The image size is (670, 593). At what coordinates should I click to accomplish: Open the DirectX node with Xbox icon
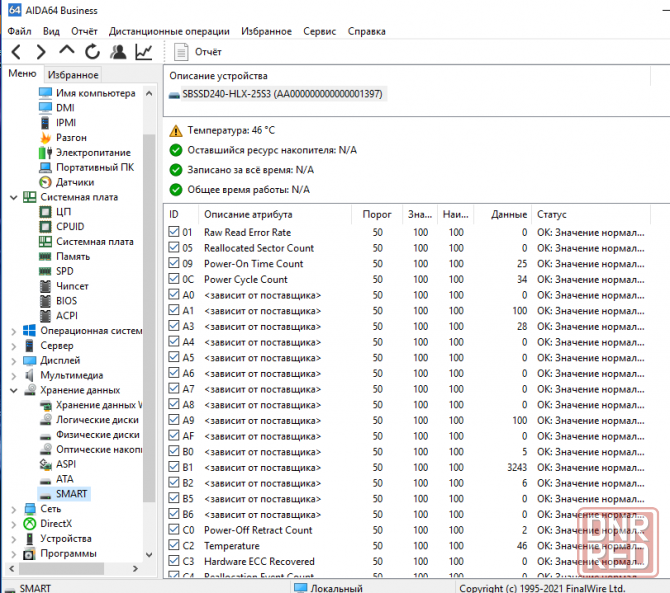pos(55,523)
